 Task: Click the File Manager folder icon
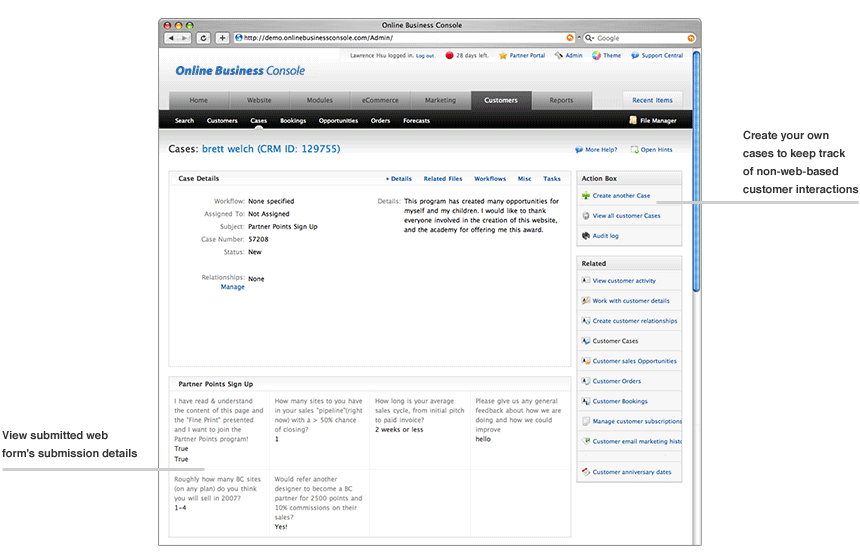[633, 121]
